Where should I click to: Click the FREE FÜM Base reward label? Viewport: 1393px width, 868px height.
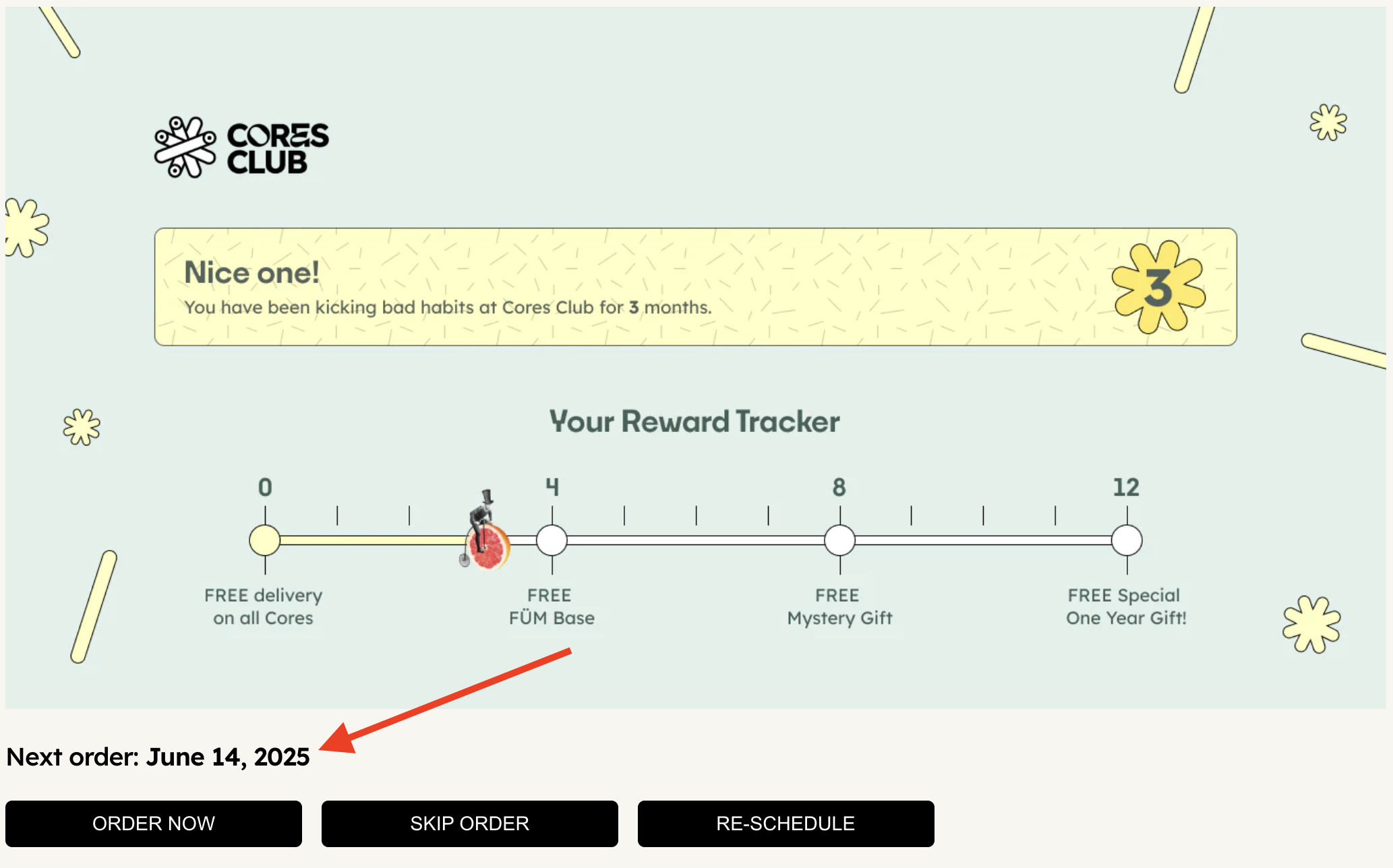552,607
